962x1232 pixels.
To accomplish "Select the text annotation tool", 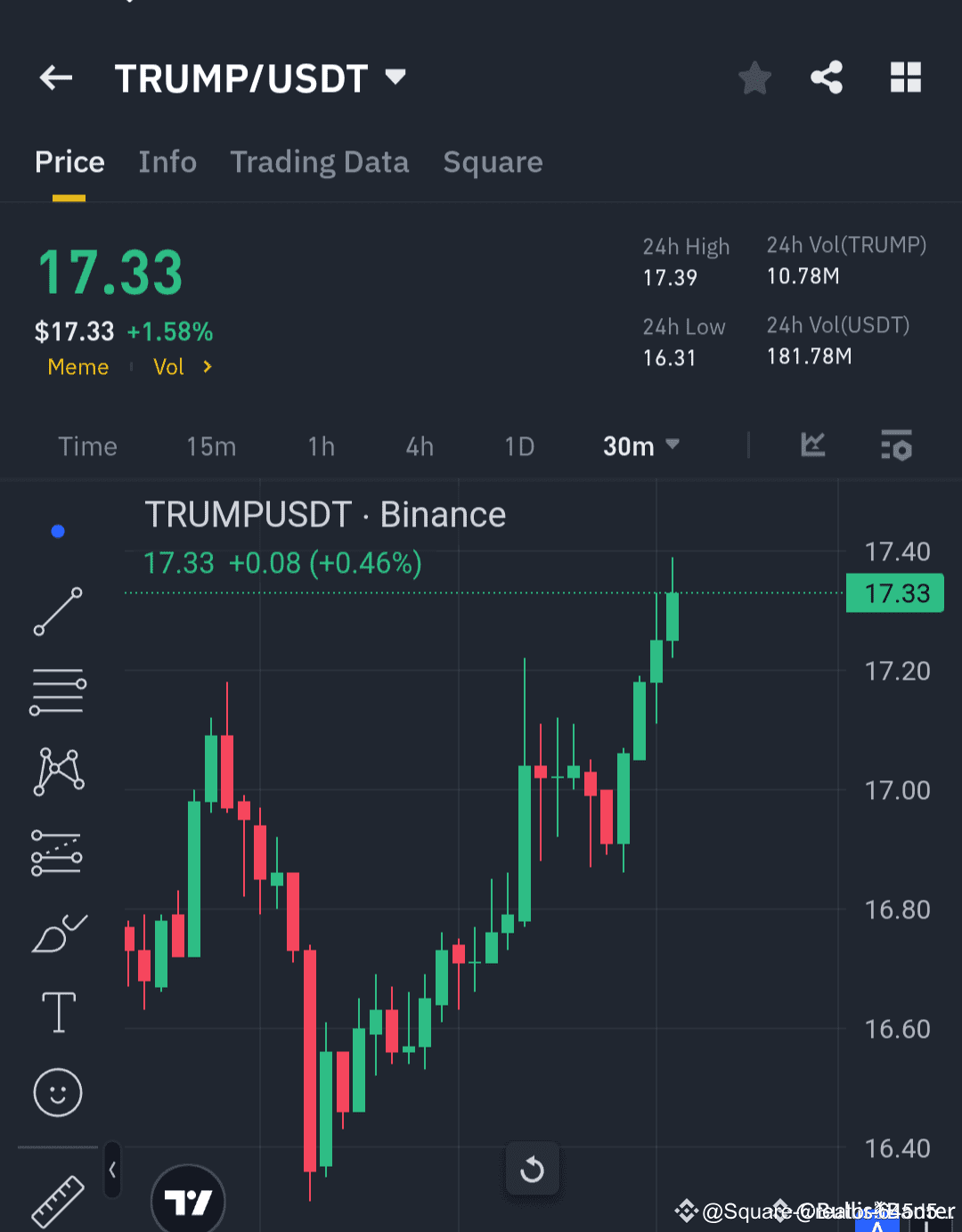I will pos(57,1012).
